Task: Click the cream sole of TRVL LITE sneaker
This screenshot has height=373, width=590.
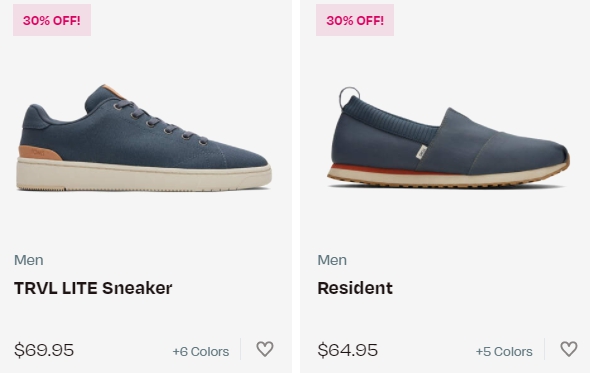Action: coord(144,175)
